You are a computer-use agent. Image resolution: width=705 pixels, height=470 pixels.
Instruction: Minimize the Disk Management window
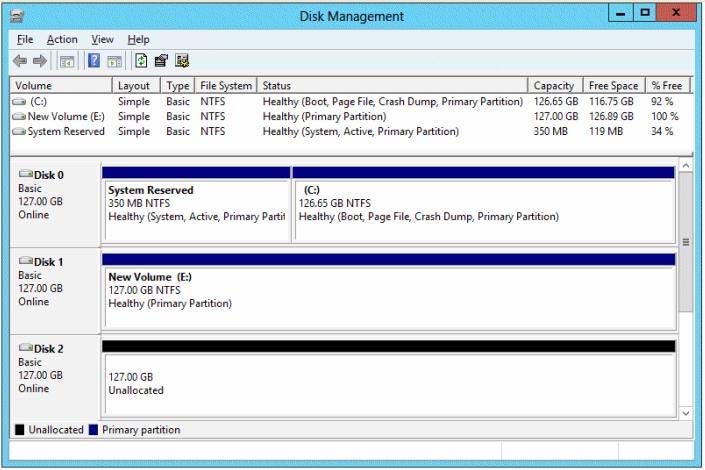(x=620, y=13)
